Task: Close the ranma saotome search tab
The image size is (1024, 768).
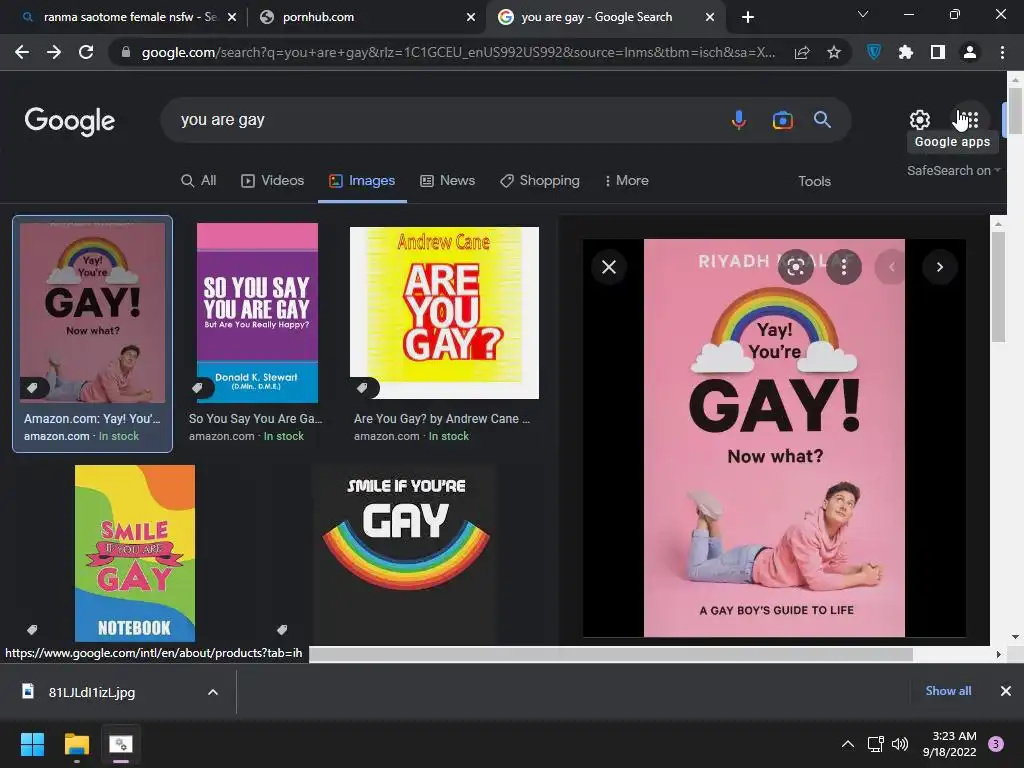Action: click(x=232, y=18)
